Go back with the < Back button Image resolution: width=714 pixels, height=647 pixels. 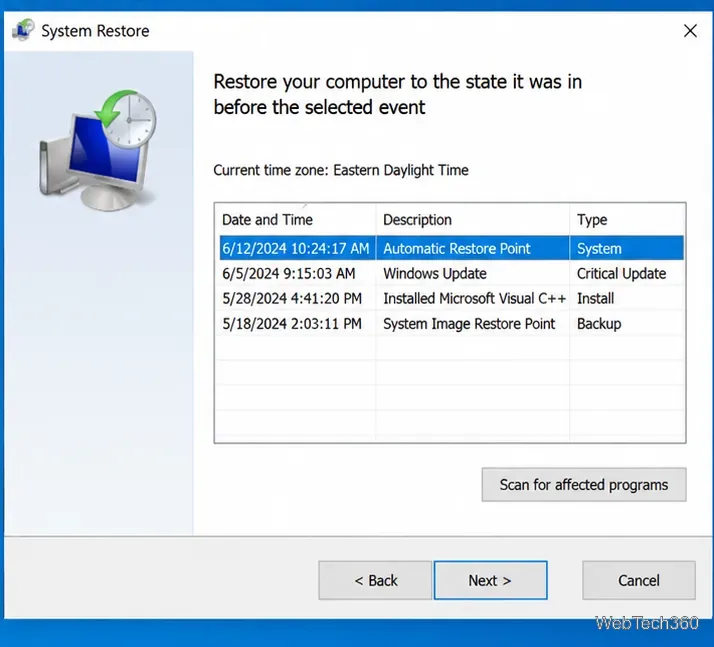pyautogui.click(x=375, y=580)
